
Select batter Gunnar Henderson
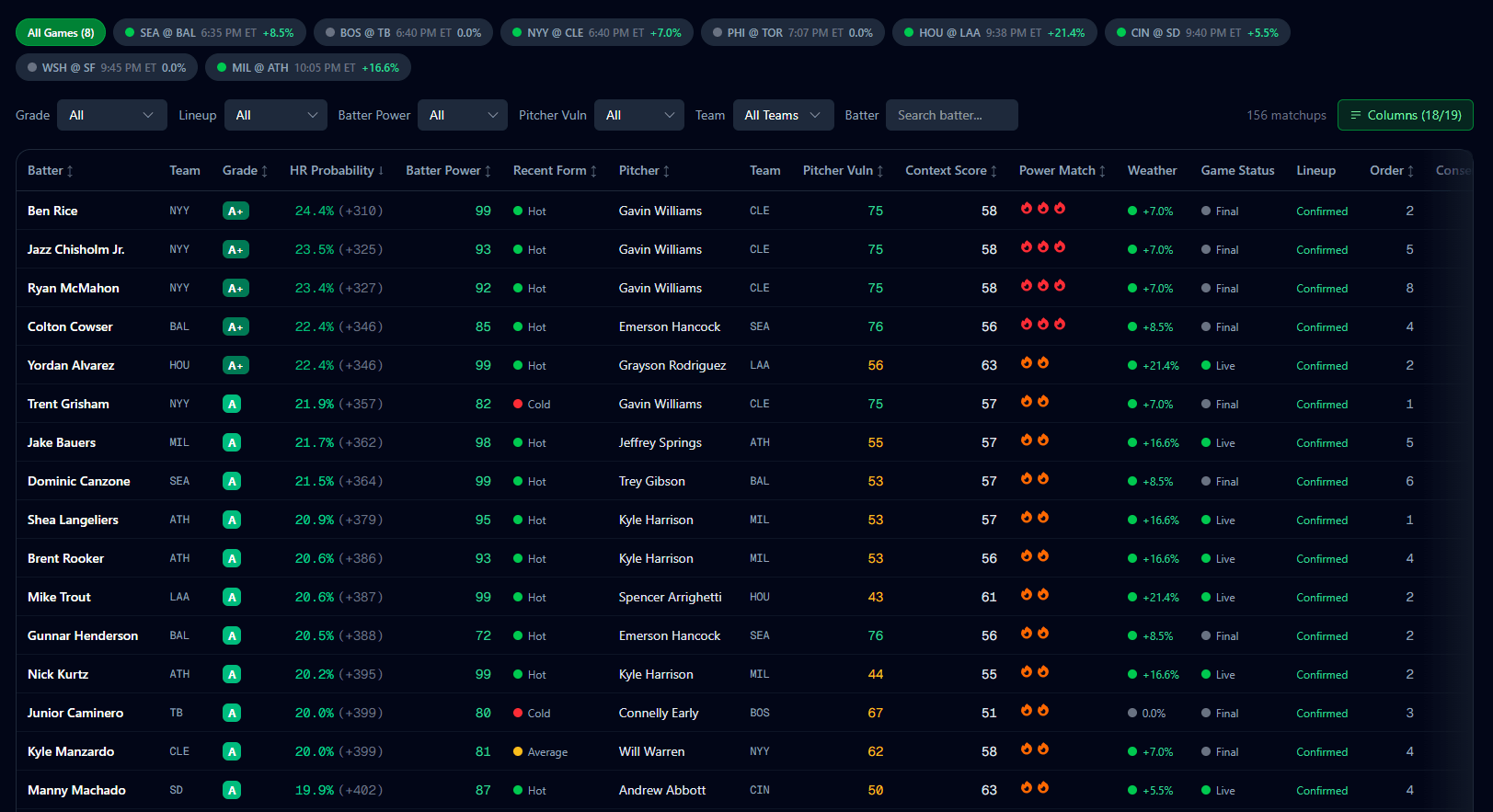pos(83,635)
